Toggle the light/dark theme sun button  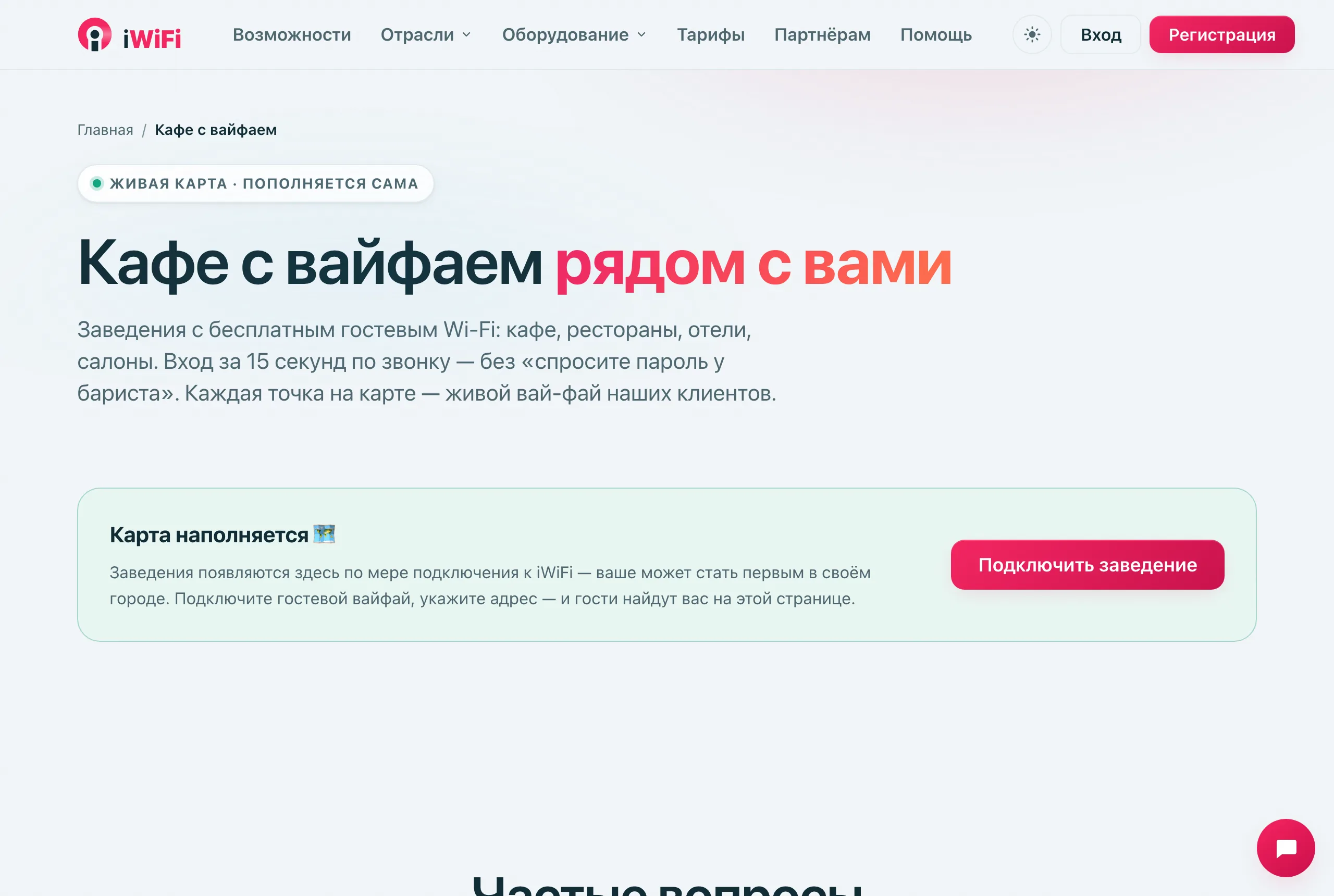click(x=1032, y=35)
